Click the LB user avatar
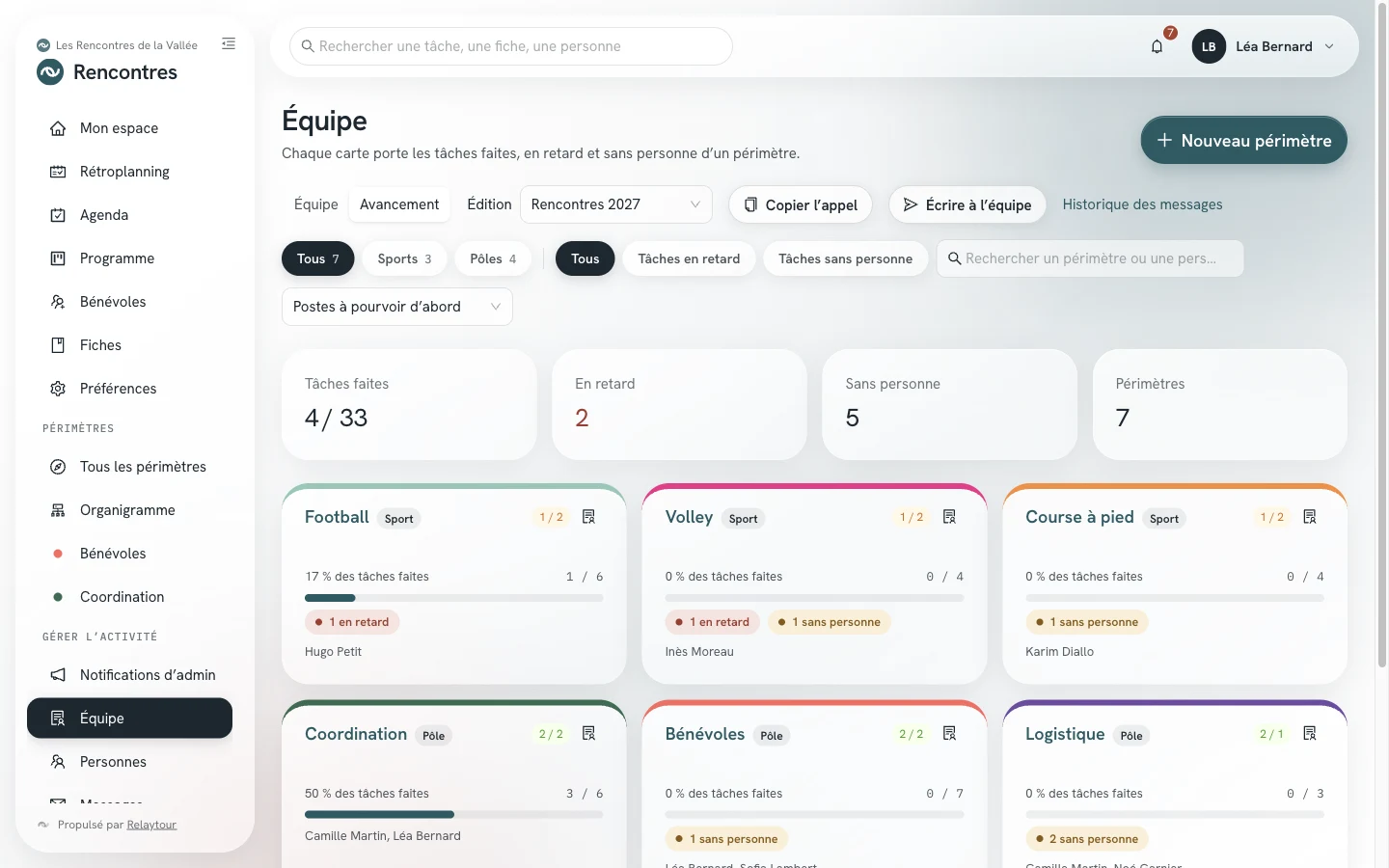Viewport: 1389px width, 868px height. coord(1209,46)
